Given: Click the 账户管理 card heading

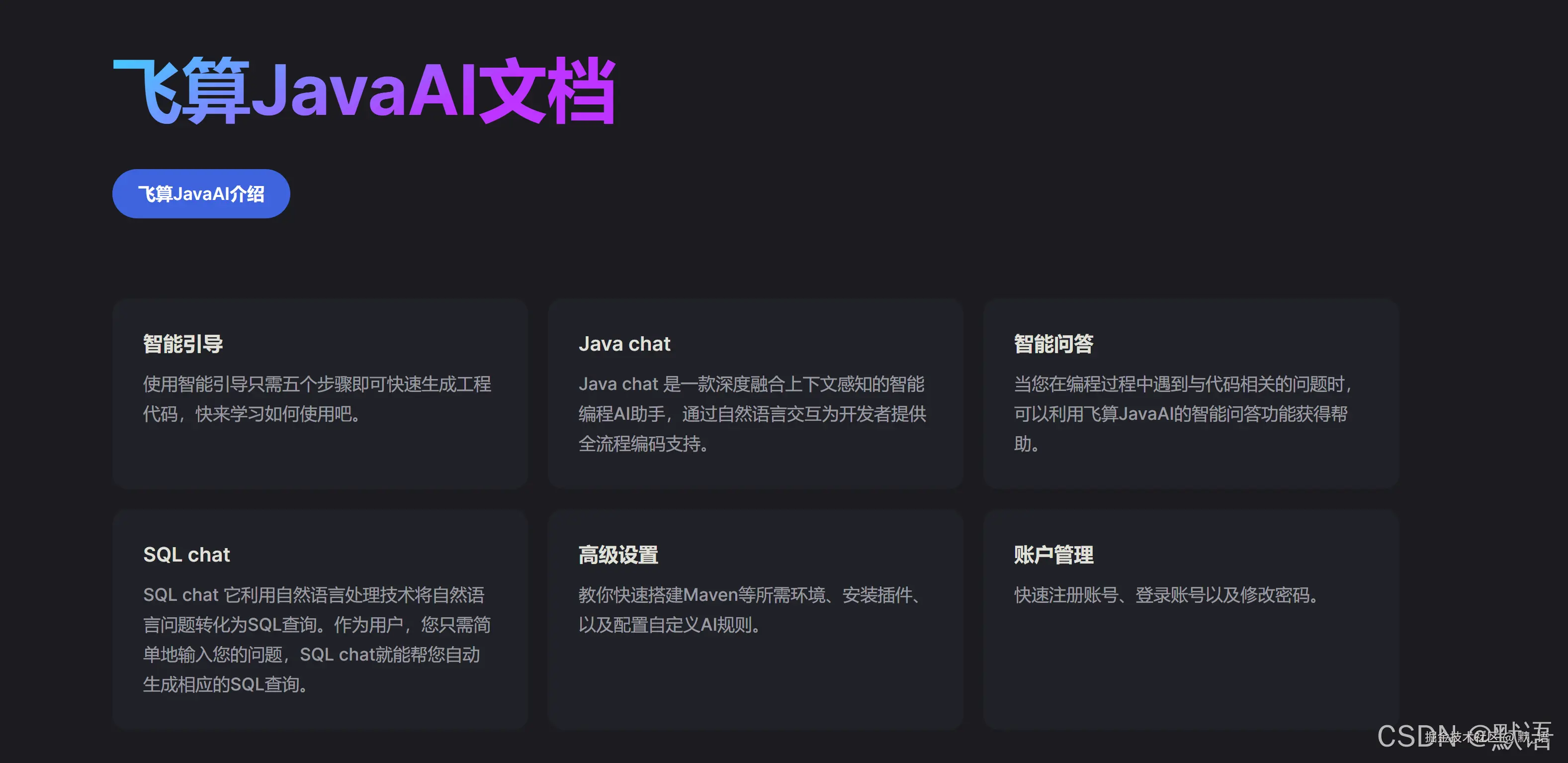Looking at the screenshot, I should pyautogui.click(x=1053, y=554).
